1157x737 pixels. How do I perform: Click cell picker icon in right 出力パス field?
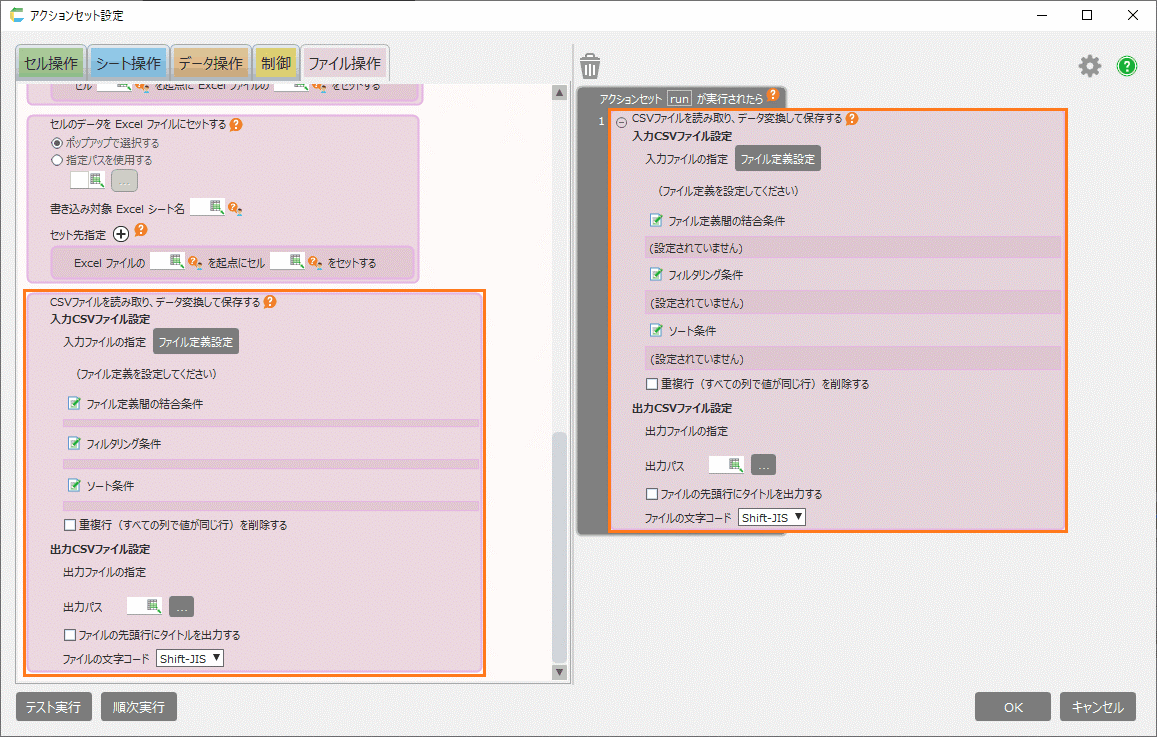(735, 465)
